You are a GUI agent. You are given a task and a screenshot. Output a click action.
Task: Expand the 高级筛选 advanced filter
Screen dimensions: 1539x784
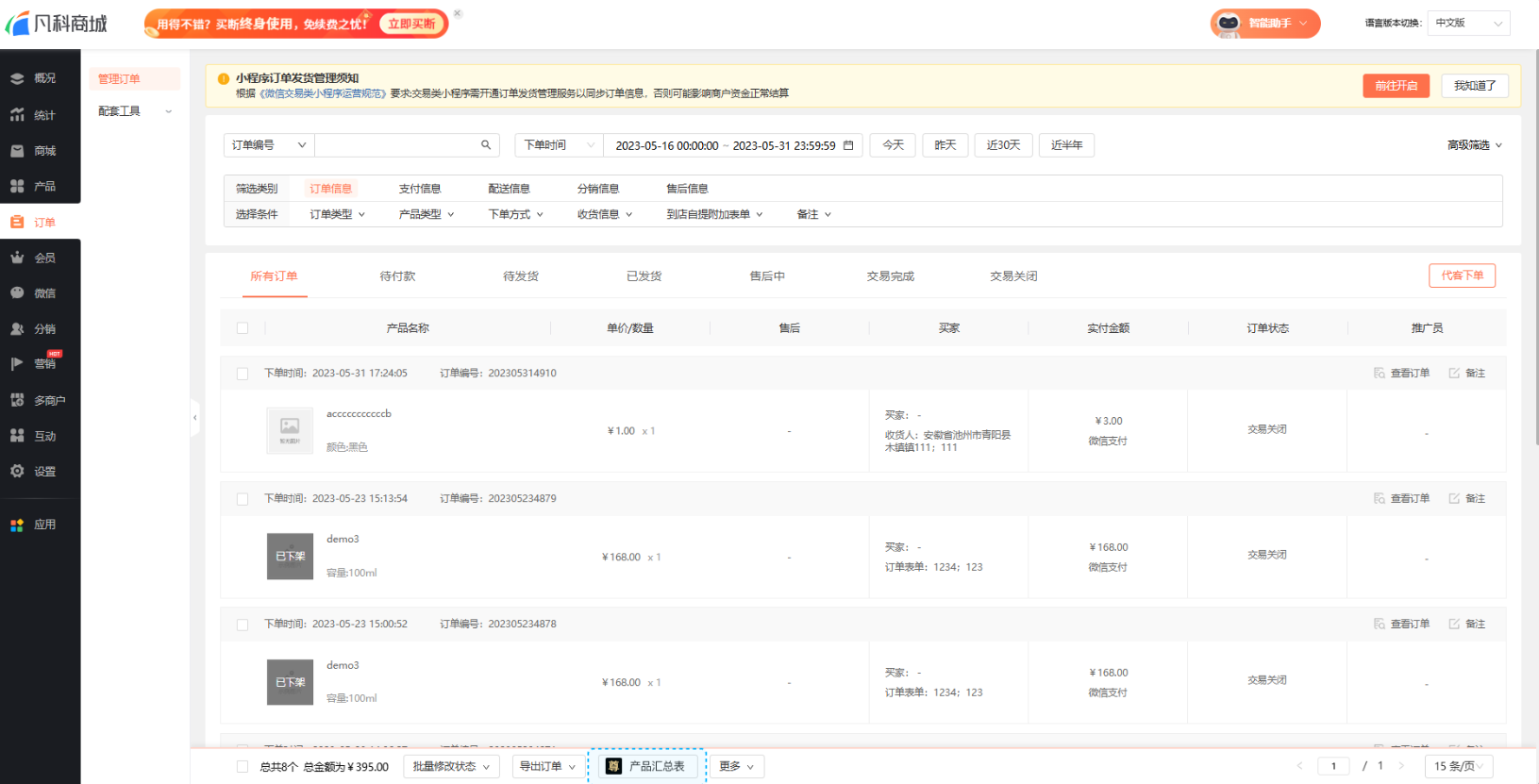click(1474, 145)
